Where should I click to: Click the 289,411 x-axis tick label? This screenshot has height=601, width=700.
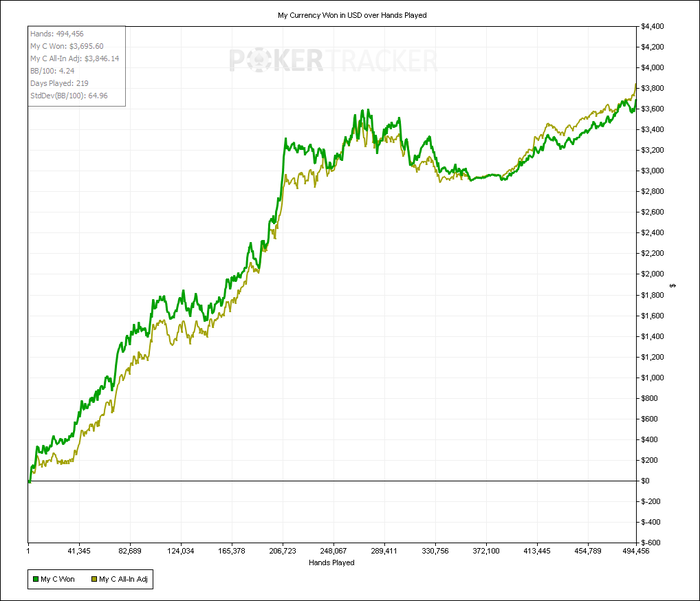(384, 551)
